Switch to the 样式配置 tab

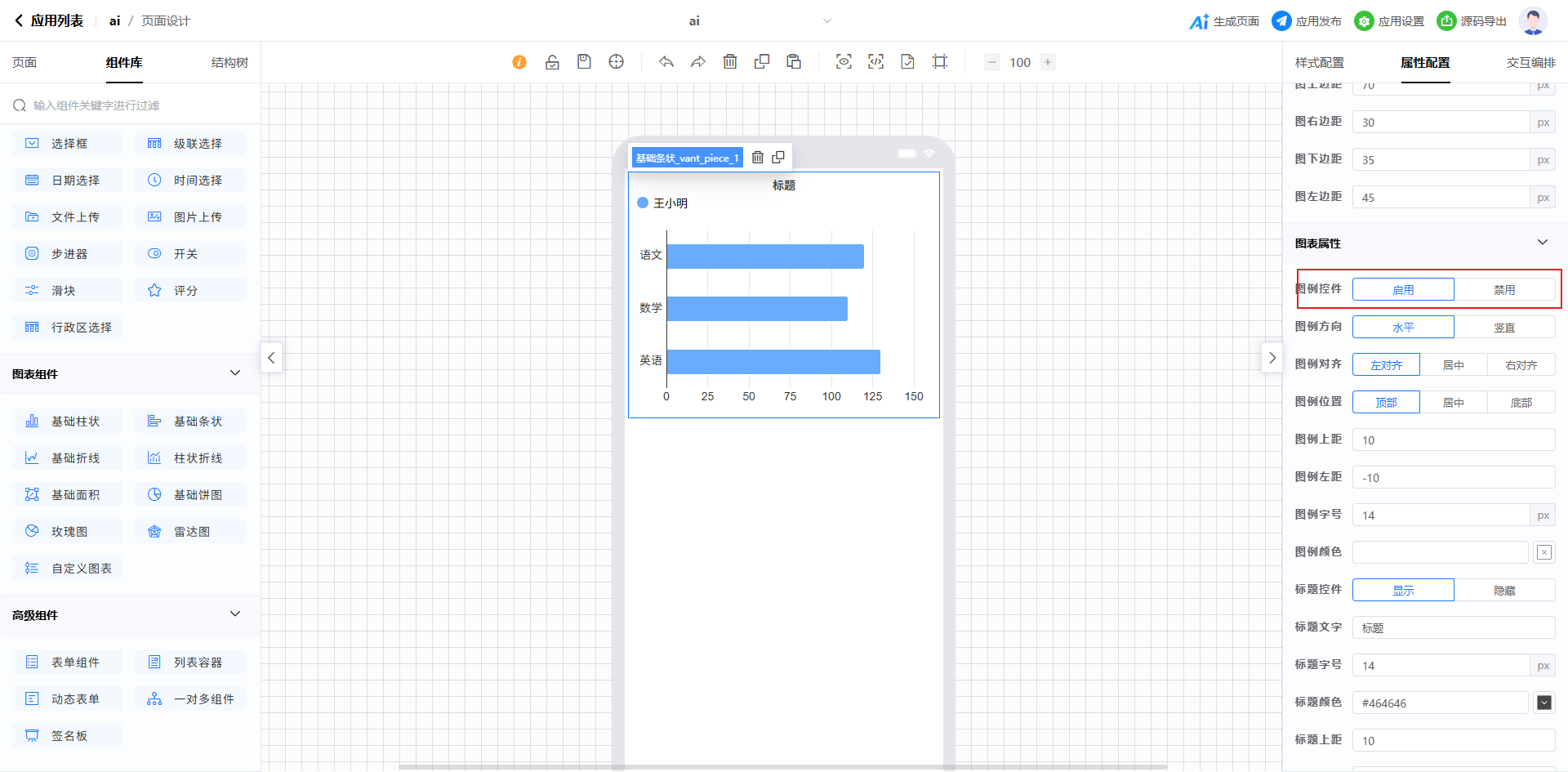[x=1319, y=63]
